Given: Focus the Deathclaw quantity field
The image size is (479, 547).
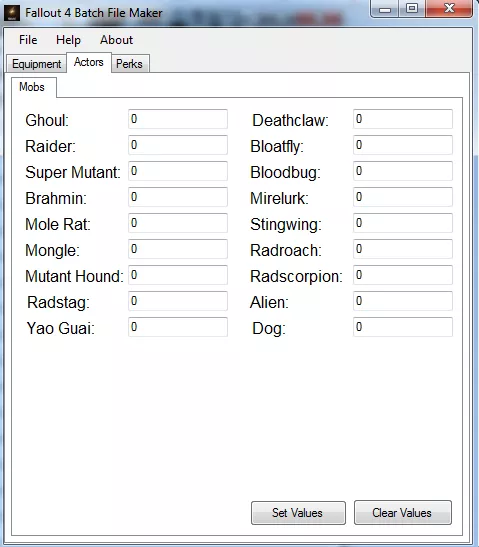Looking at the screenshot, I should (403, 119).
